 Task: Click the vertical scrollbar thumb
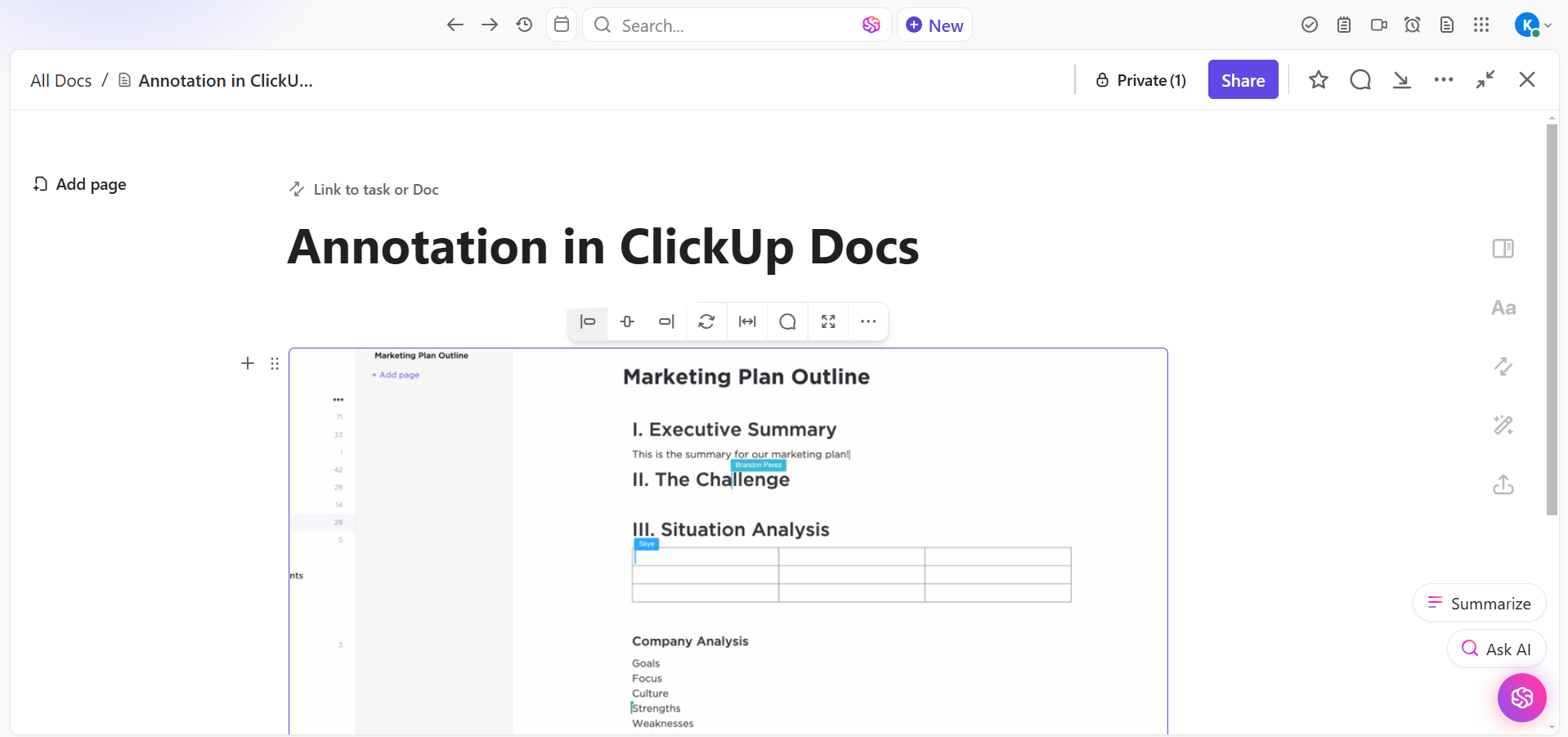[x=1552, y=319]
